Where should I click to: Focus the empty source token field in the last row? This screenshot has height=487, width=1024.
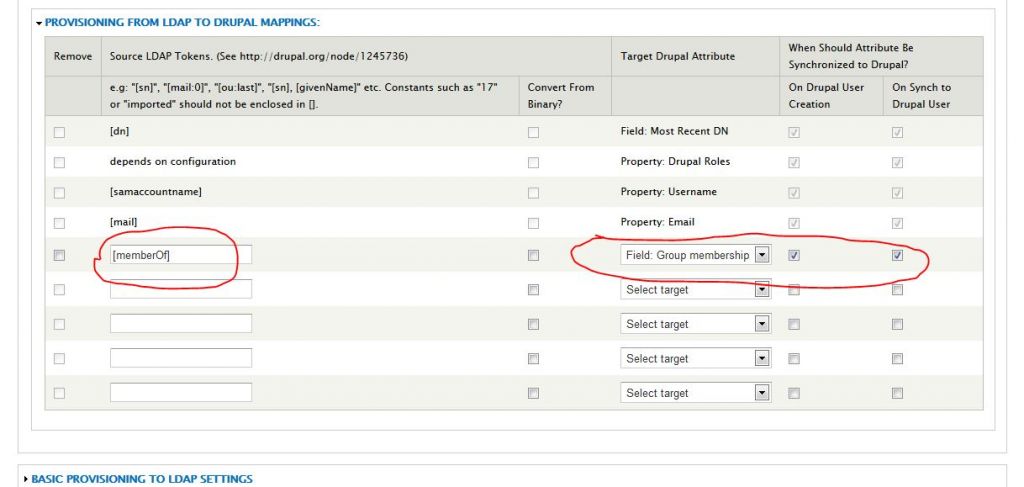[180, 393]
